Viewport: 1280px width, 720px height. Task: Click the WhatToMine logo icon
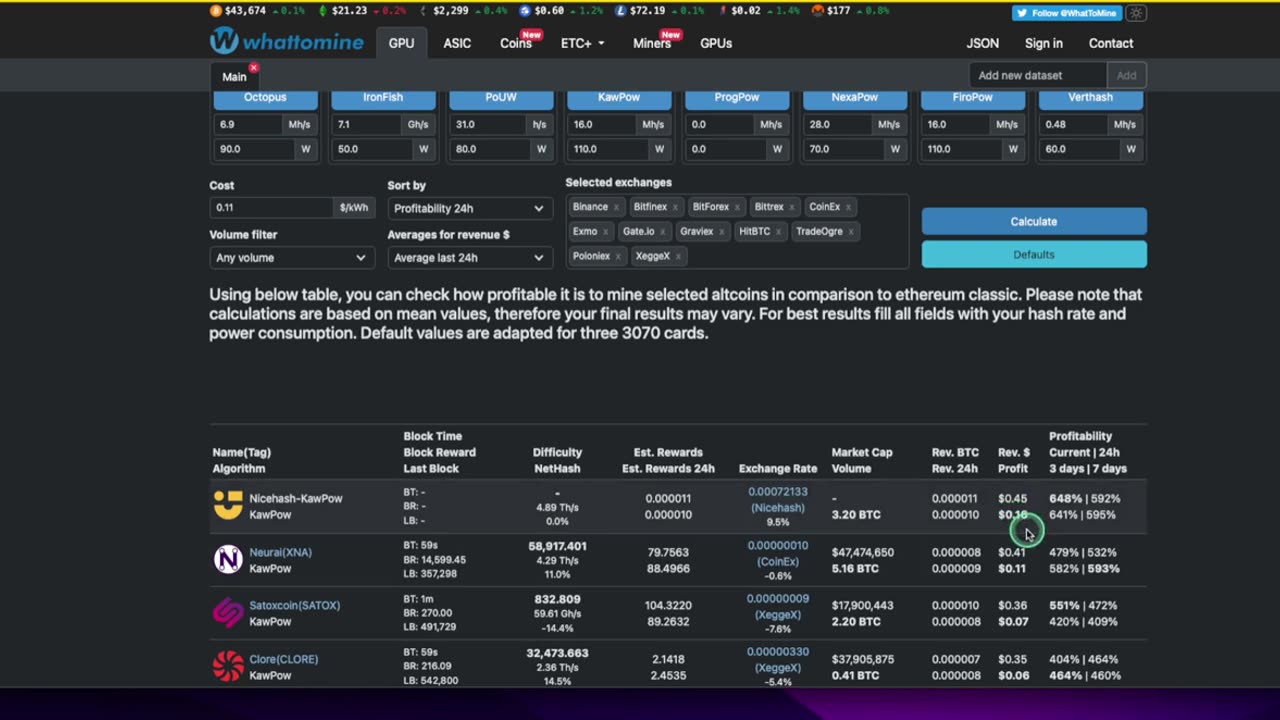pos(224,41)
